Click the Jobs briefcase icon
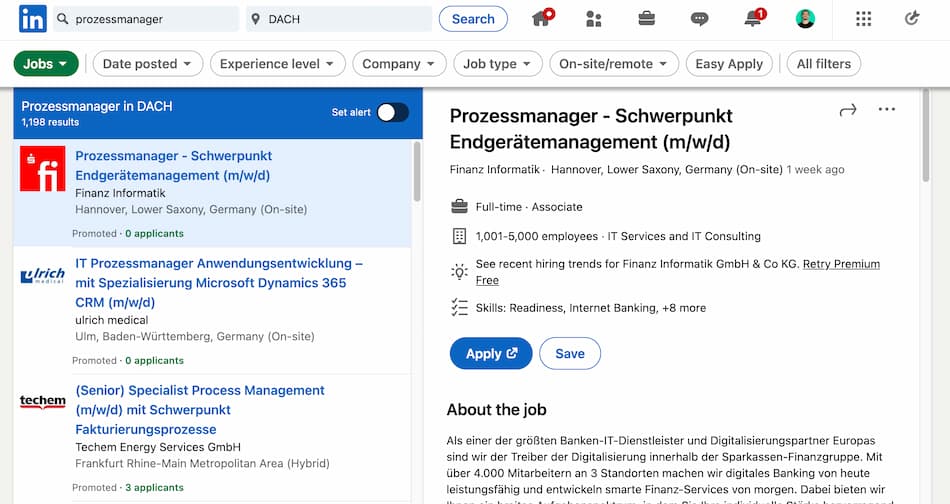The height and width of the screenshot is (504, 950). click(x=647, y=19)
